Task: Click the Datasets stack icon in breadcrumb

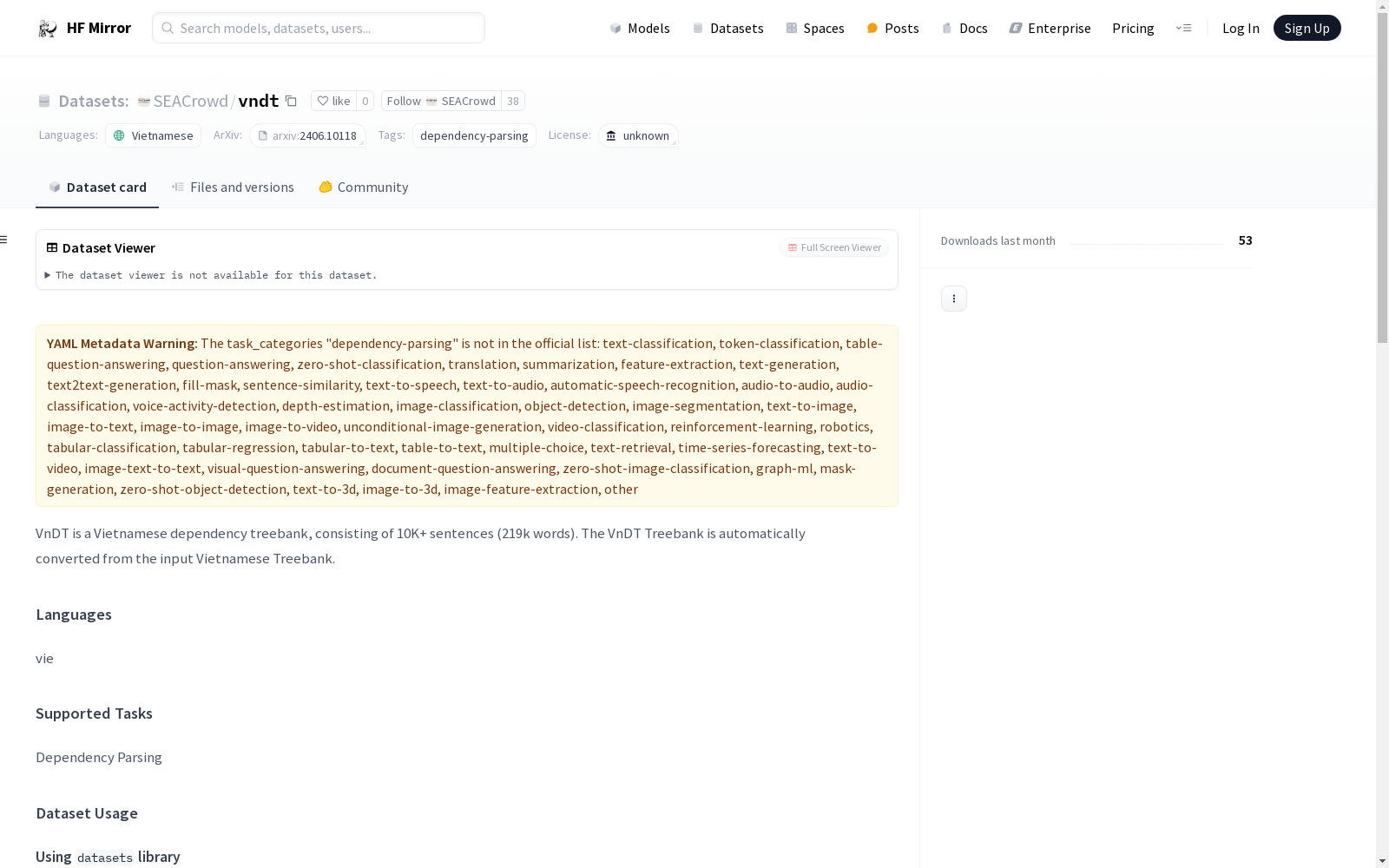Action: pyautogui.click(x=44, y=102)
